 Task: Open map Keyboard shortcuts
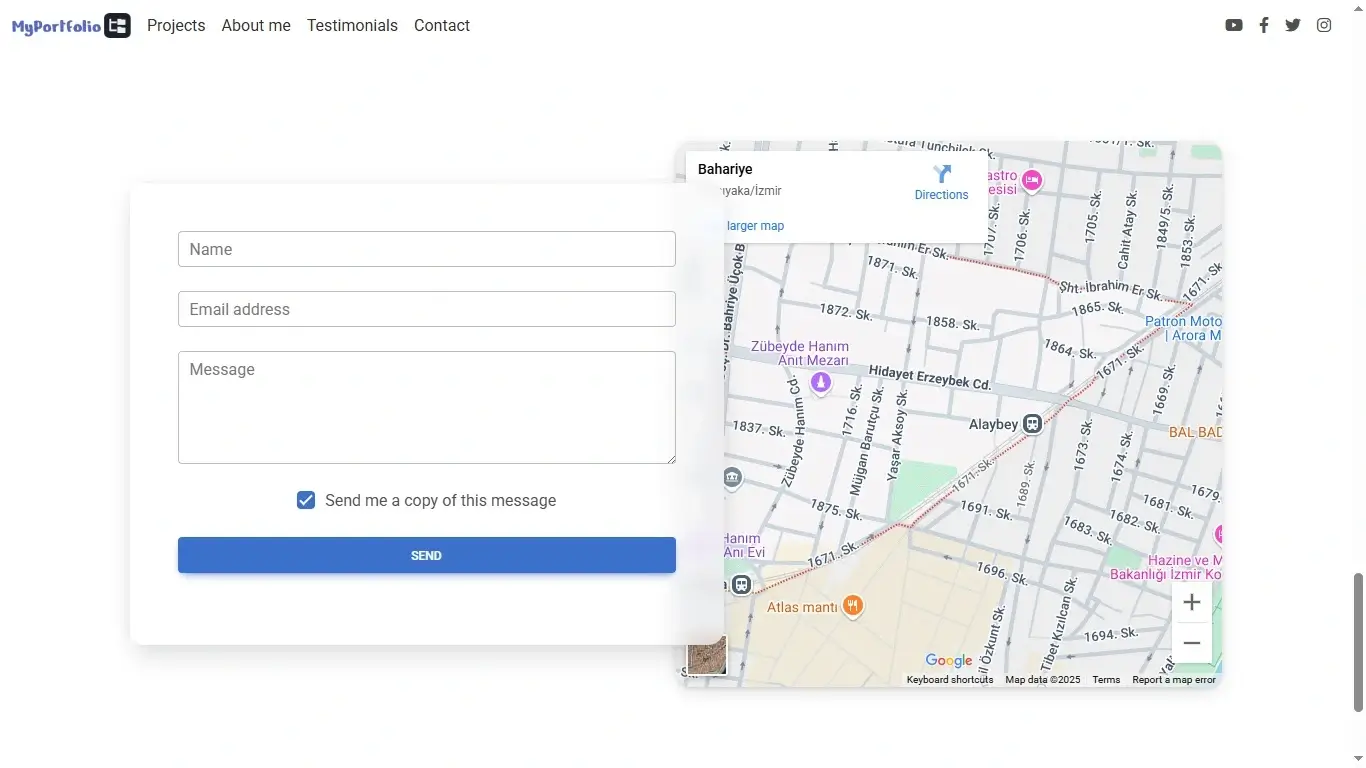(950, 680)
